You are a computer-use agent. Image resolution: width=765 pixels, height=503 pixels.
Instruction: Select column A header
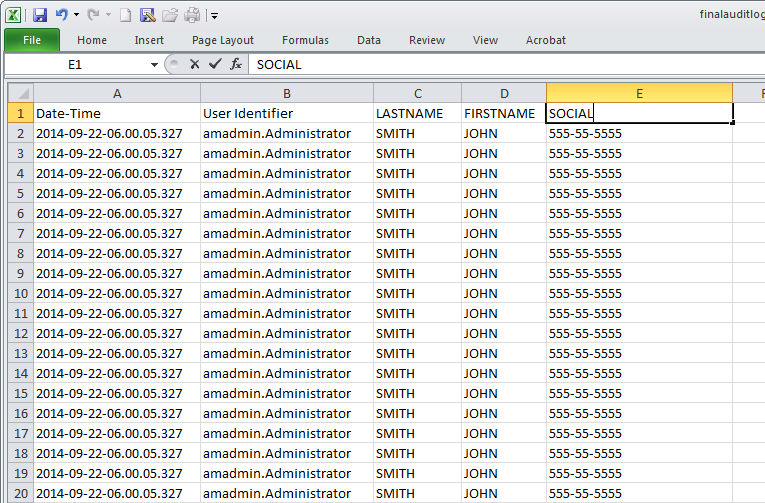117,93
